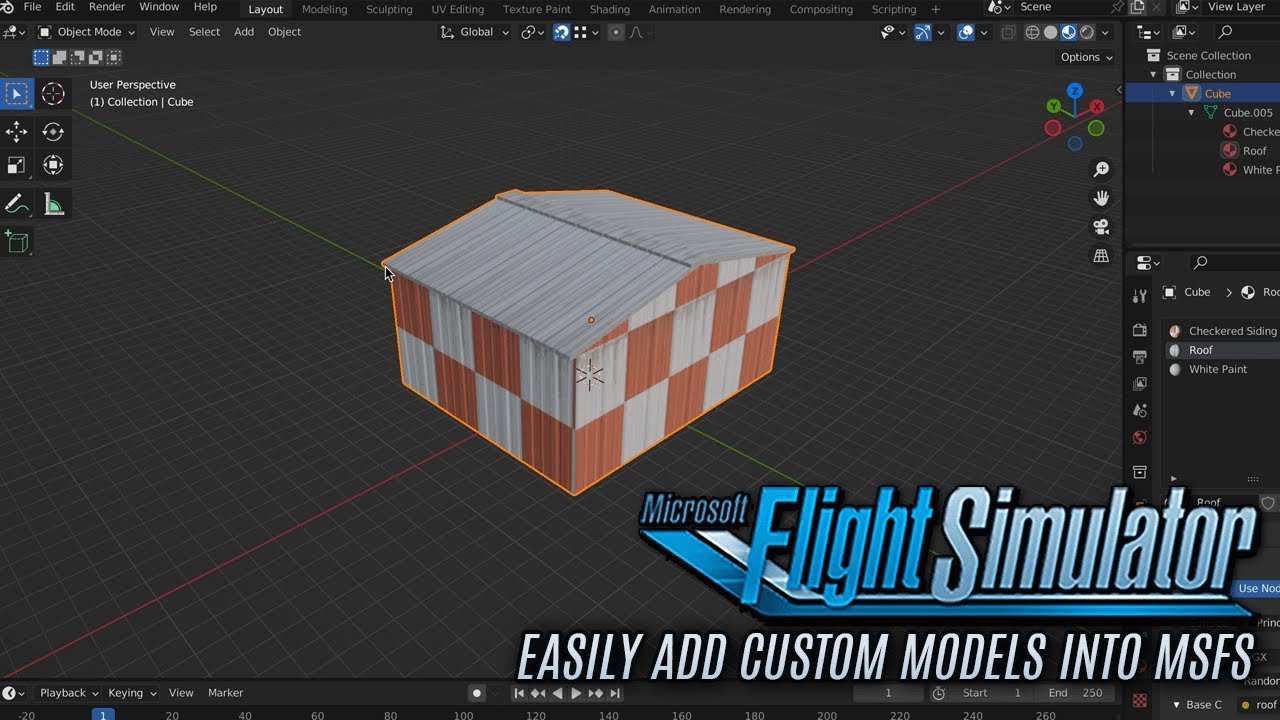Image resolution: width=1280 pixels, height=720 pixels.
Task: Choose the Move tool
Action: pos(16,131)
